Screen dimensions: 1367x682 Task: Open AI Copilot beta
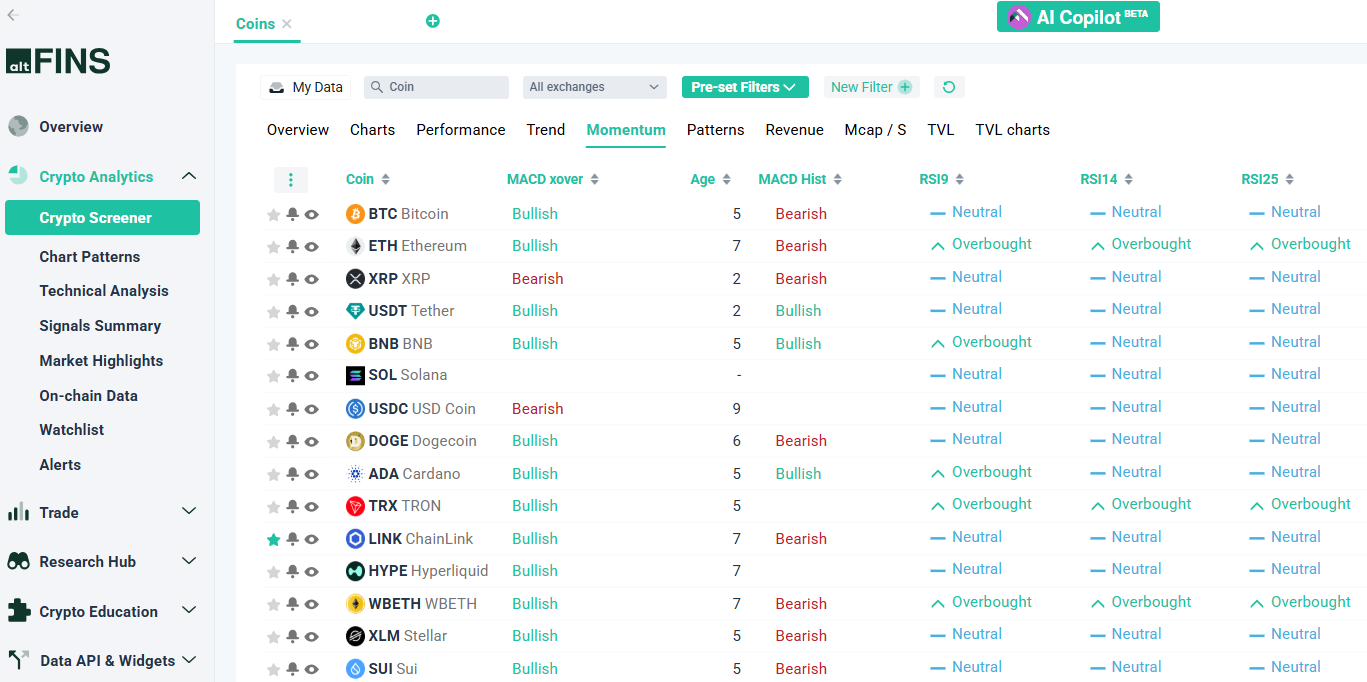pyautogui.click(x=1078, y=17)
